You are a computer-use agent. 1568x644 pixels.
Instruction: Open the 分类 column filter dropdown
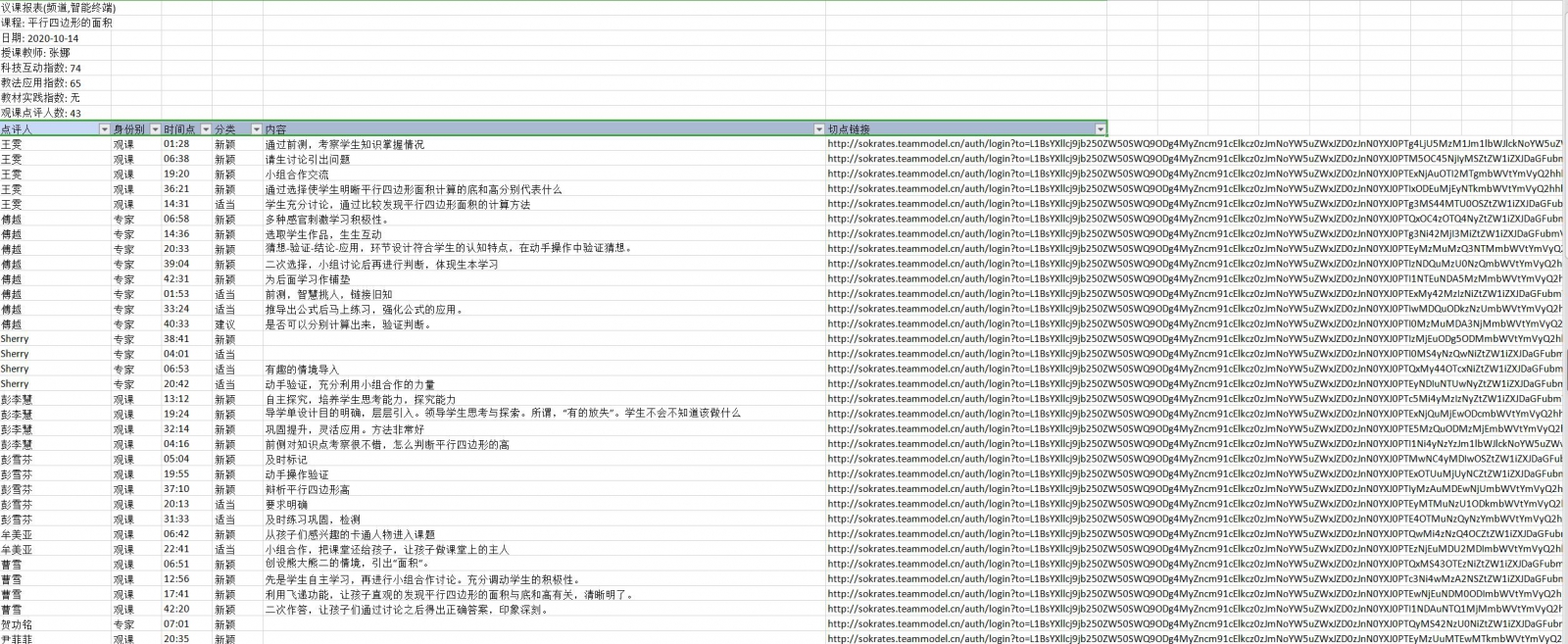tap(257, 129)
